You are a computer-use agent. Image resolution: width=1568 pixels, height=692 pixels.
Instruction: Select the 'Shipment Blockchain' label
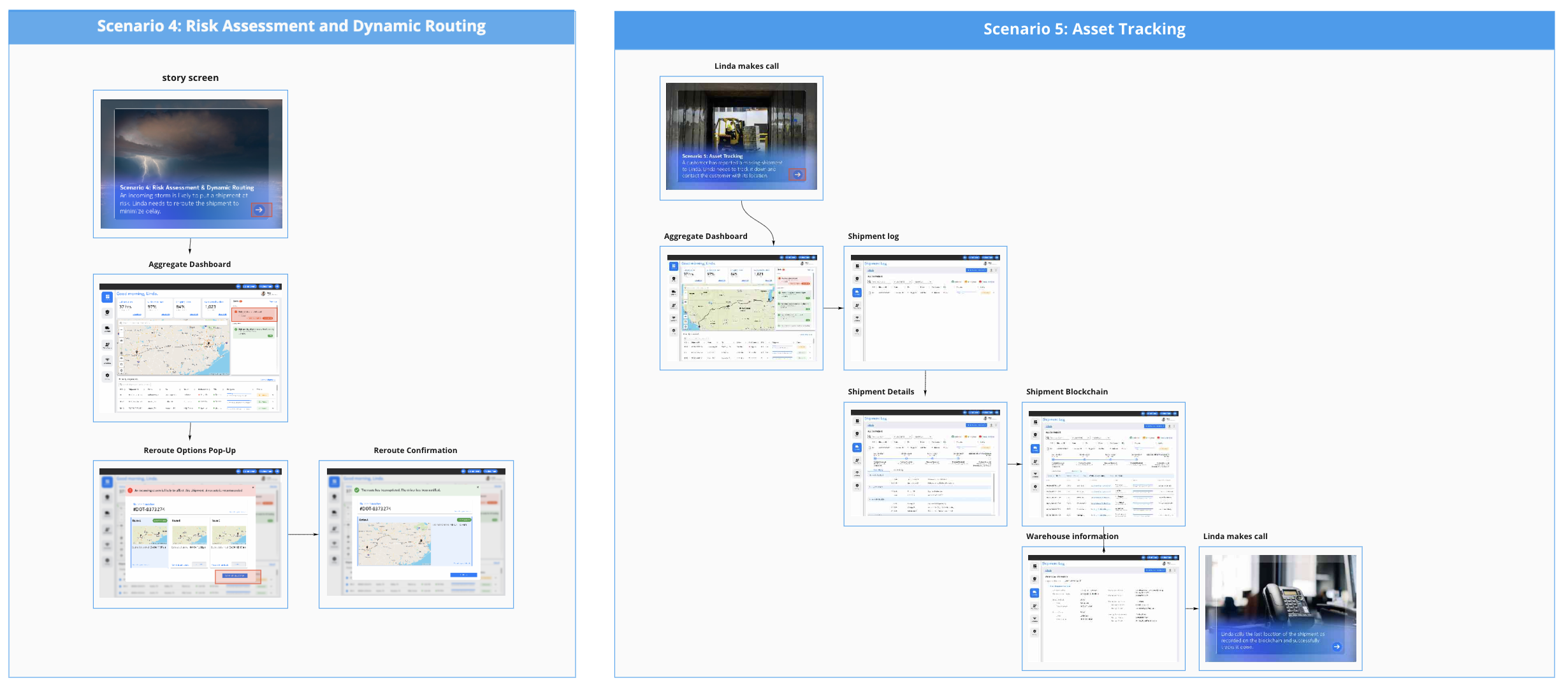1067,392
